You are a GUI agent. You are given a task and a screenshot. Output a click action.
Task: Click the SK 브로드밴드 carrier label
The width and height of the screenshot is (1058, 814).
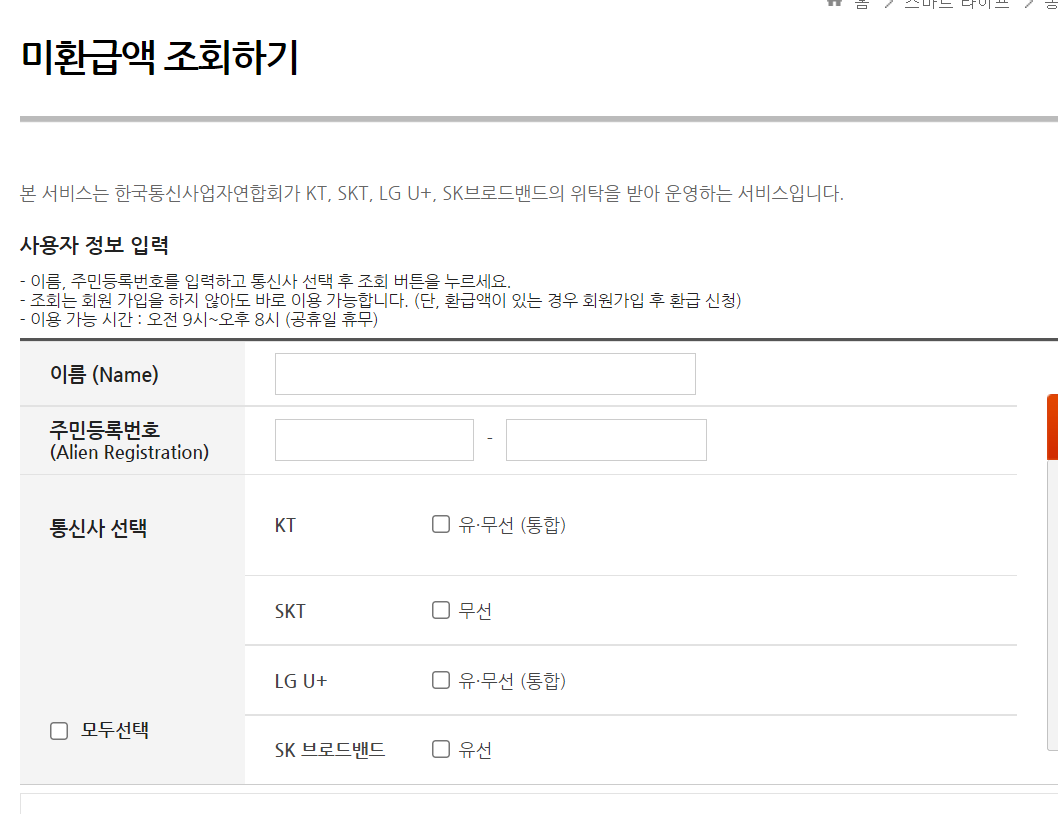pyautogui.click(x=330, y=750)
